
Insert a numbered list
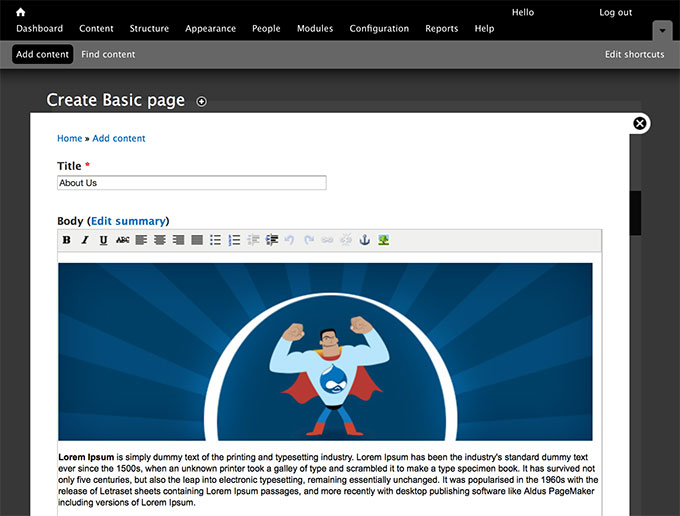click(x=234, y=240)
